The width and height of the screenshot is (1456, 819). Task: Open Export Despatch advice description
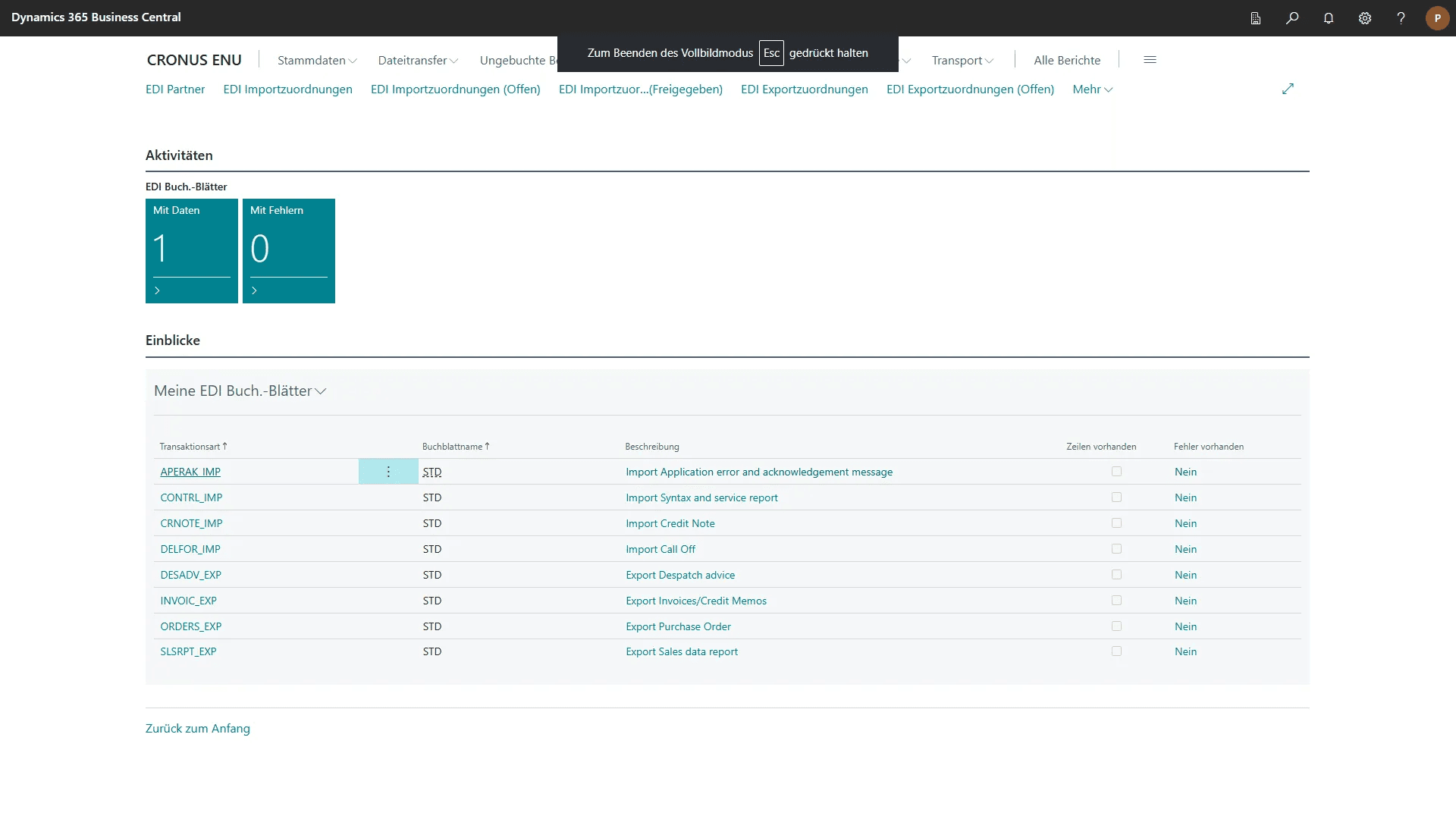click(x=680, y=575)
